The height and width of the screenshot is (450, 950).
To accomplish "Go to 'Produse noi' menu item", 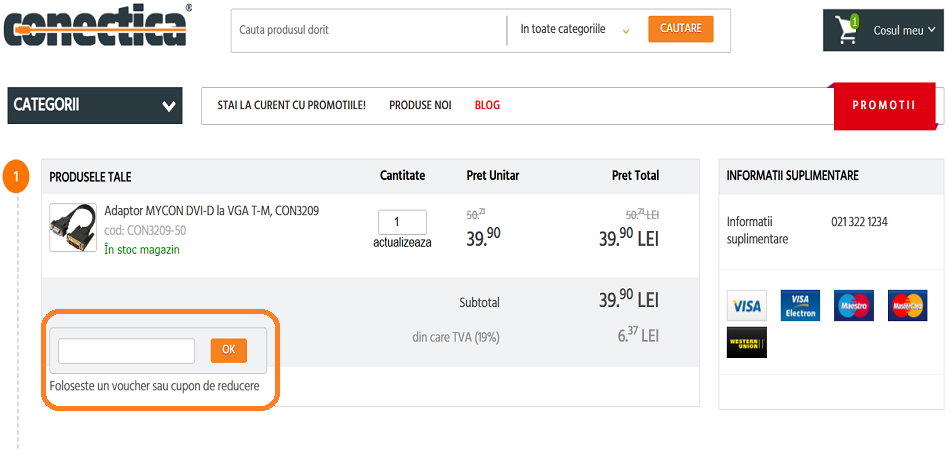I will point(420,105).
